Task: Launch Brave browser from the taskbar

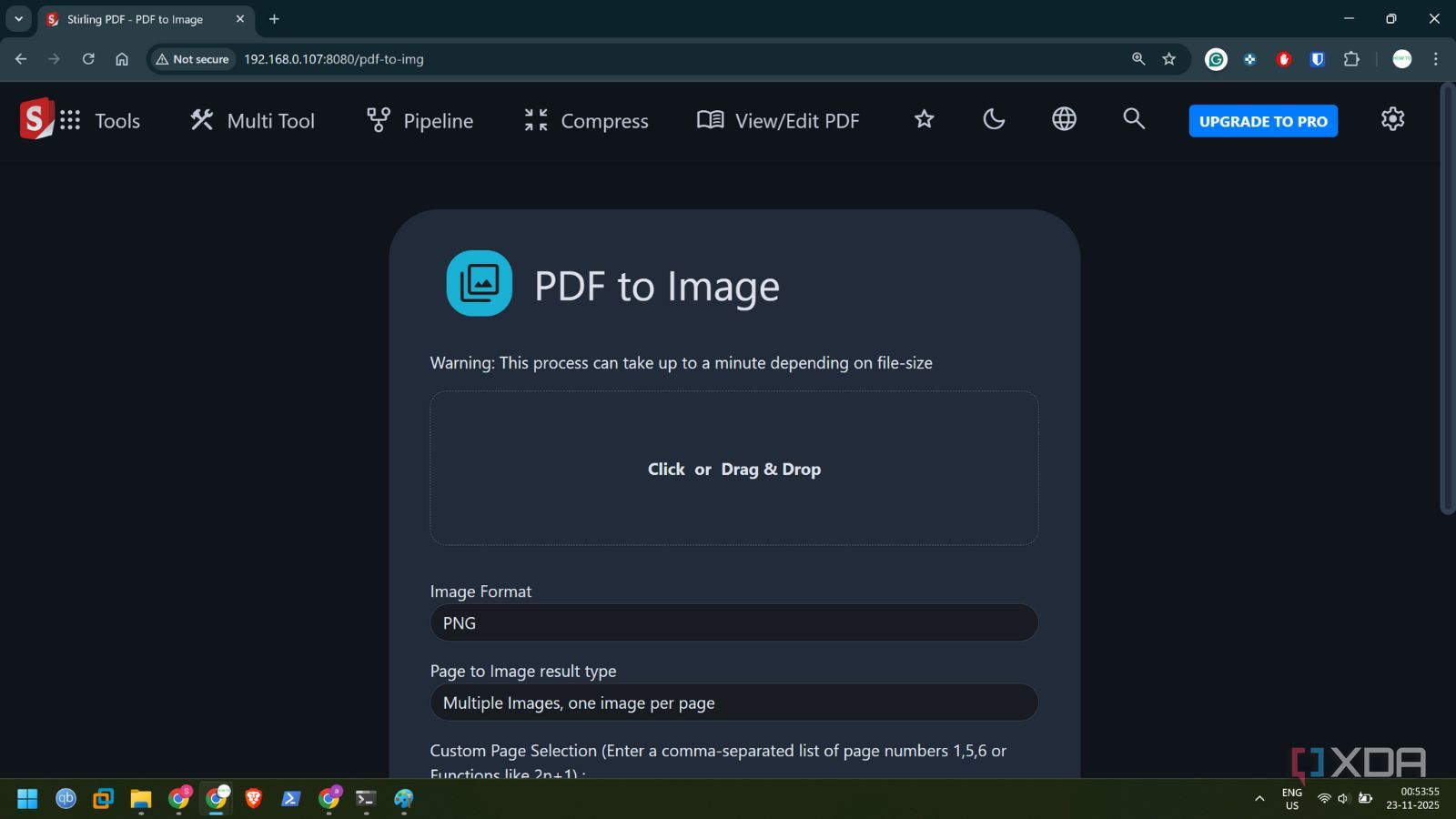Action: coord(253,799)
